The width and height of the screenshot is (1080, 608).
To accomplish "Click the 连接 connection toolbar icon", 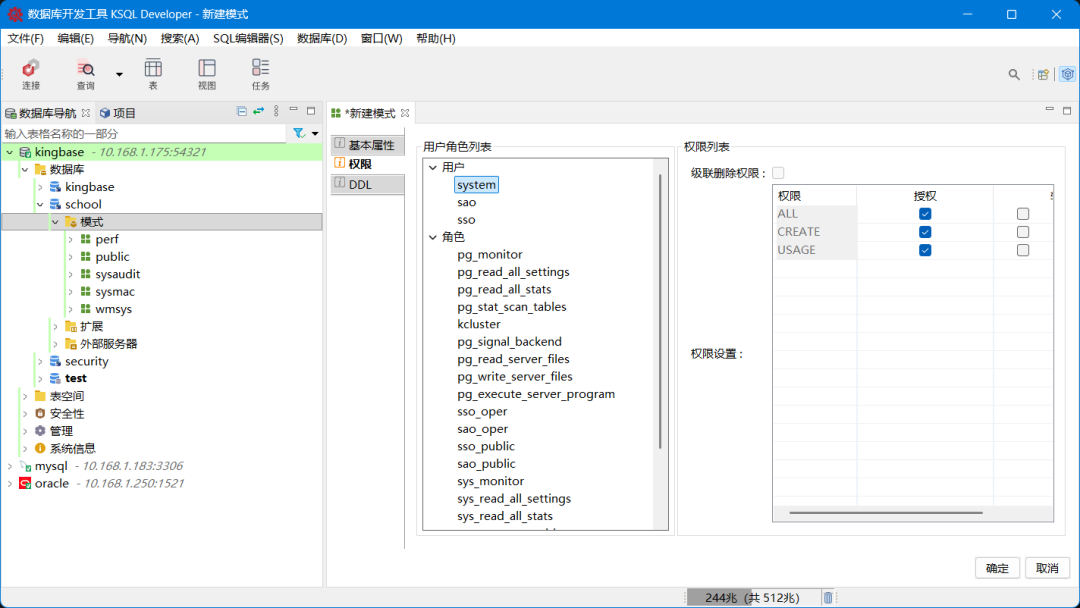I will coord(30,74).
